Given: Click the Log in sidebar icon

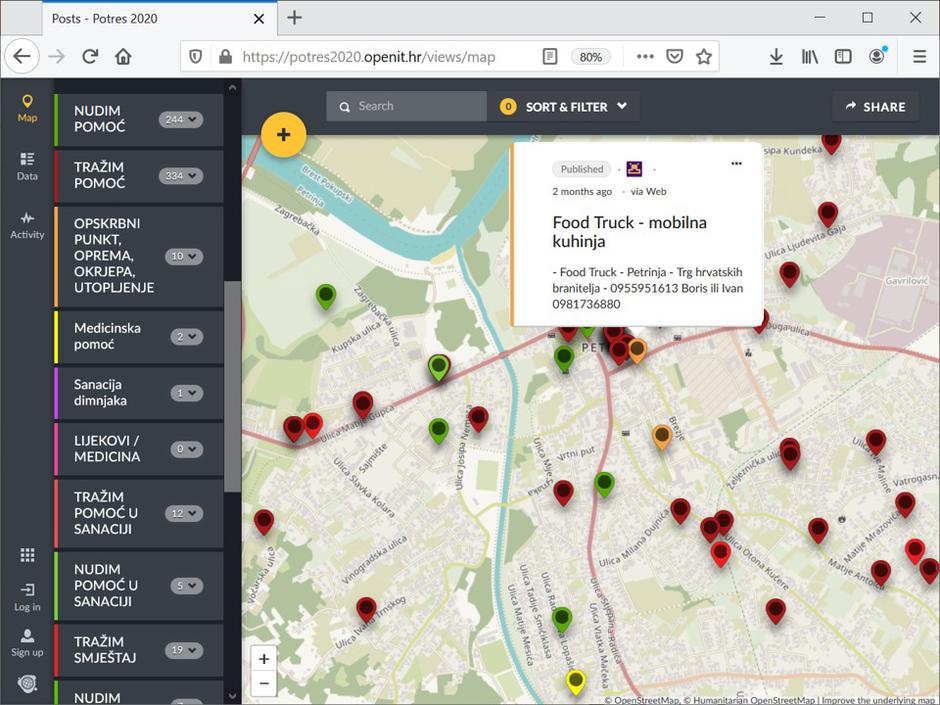Looking at the screenshot, I should [x=27, y=596].
